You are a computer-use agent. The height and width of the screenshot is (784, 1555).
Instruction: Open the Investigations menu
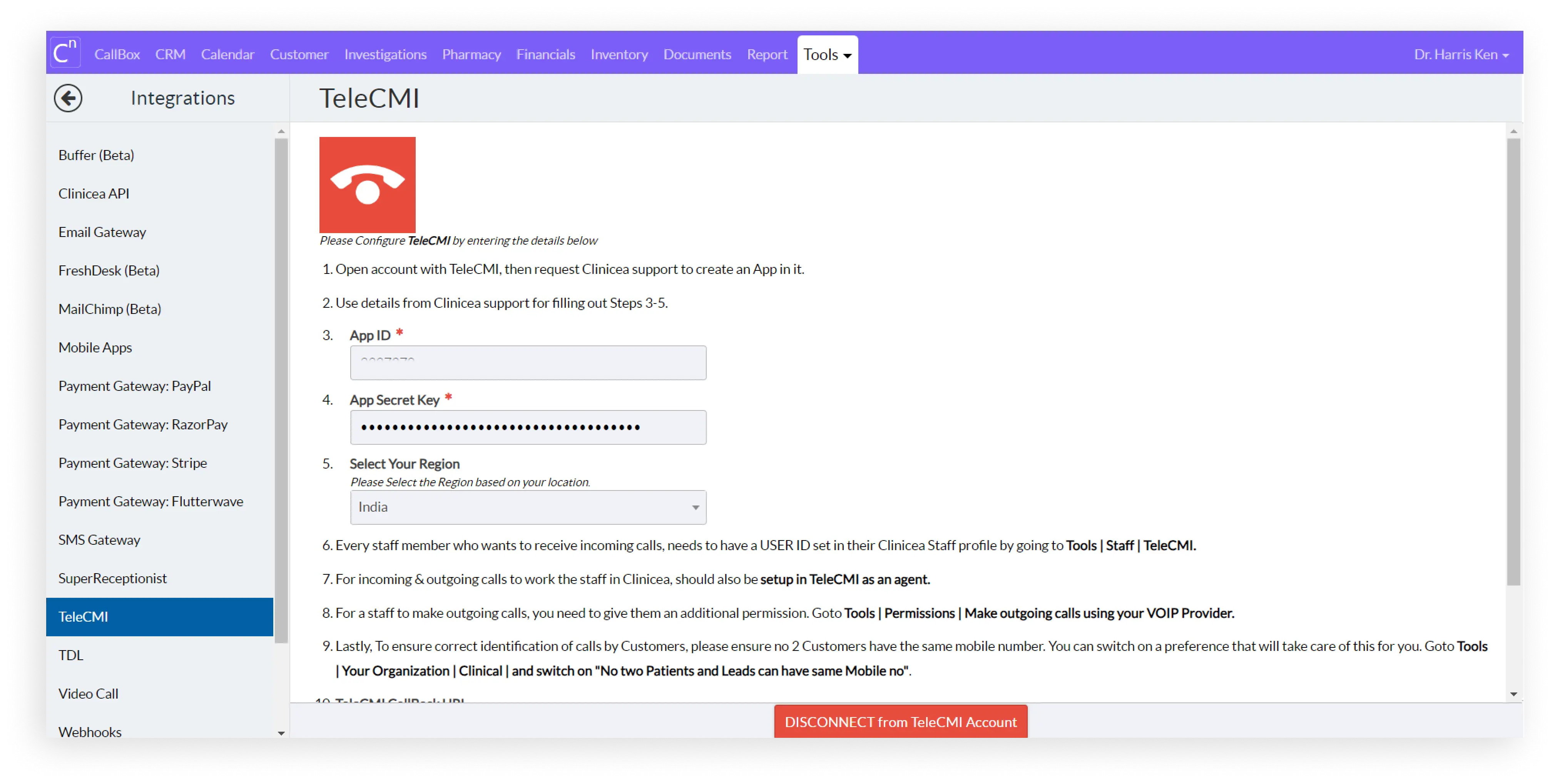[385, 54]
